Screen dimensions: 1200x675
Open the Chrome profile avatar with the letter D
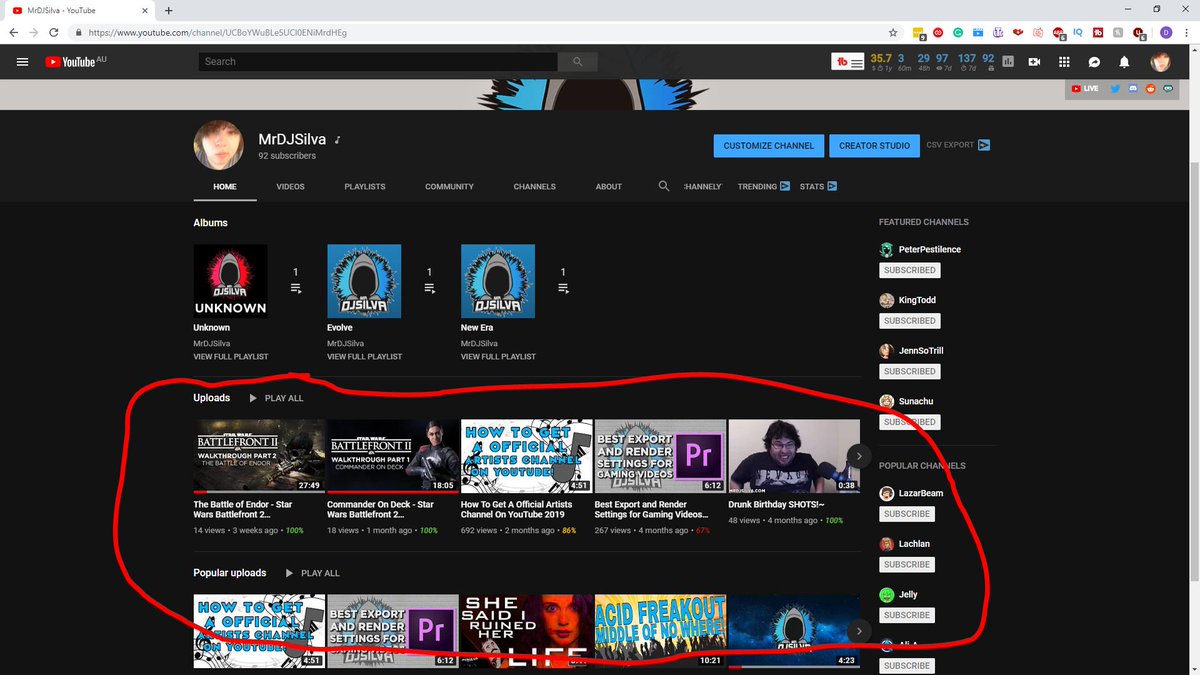1166,32
